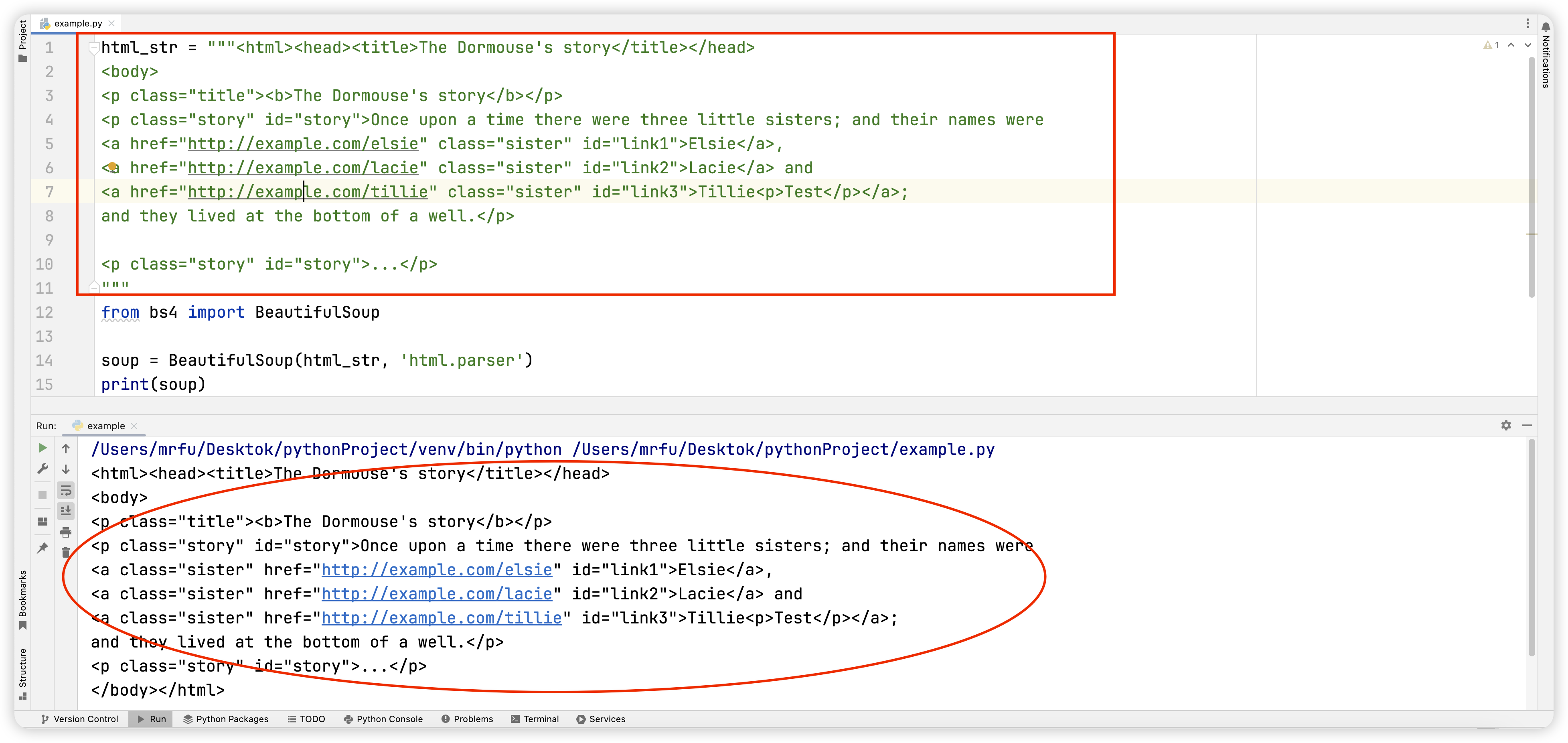Open run configuration wrench settings

pos(43,468)
